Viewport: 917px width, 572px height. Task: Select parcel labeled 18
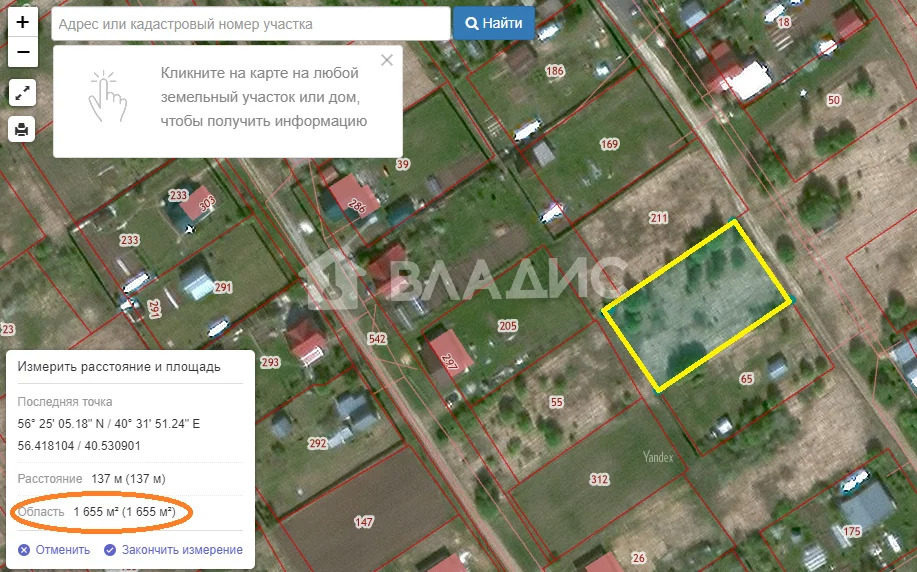coord(784,22)
